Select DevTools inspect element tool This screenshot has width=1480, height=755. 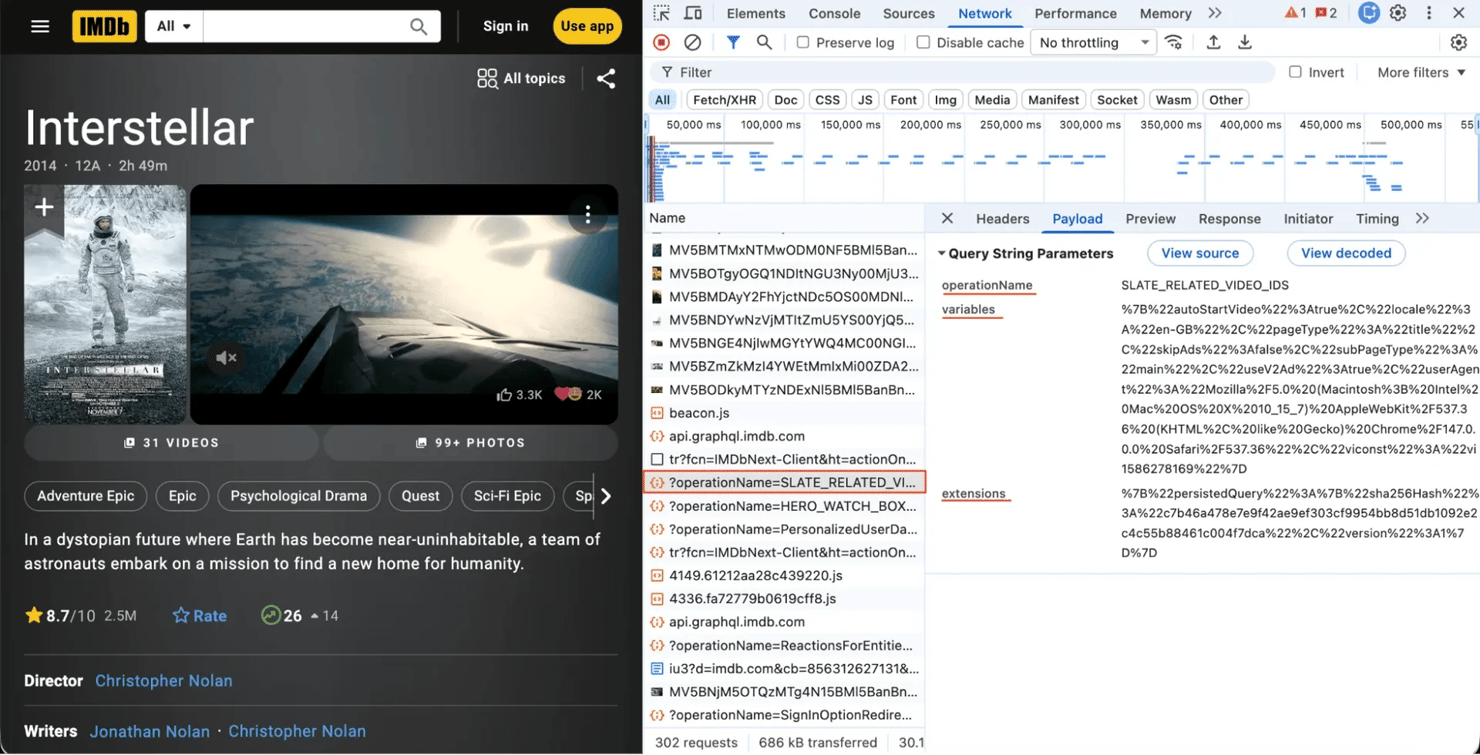pyautogui.click(x=661, y=13)
